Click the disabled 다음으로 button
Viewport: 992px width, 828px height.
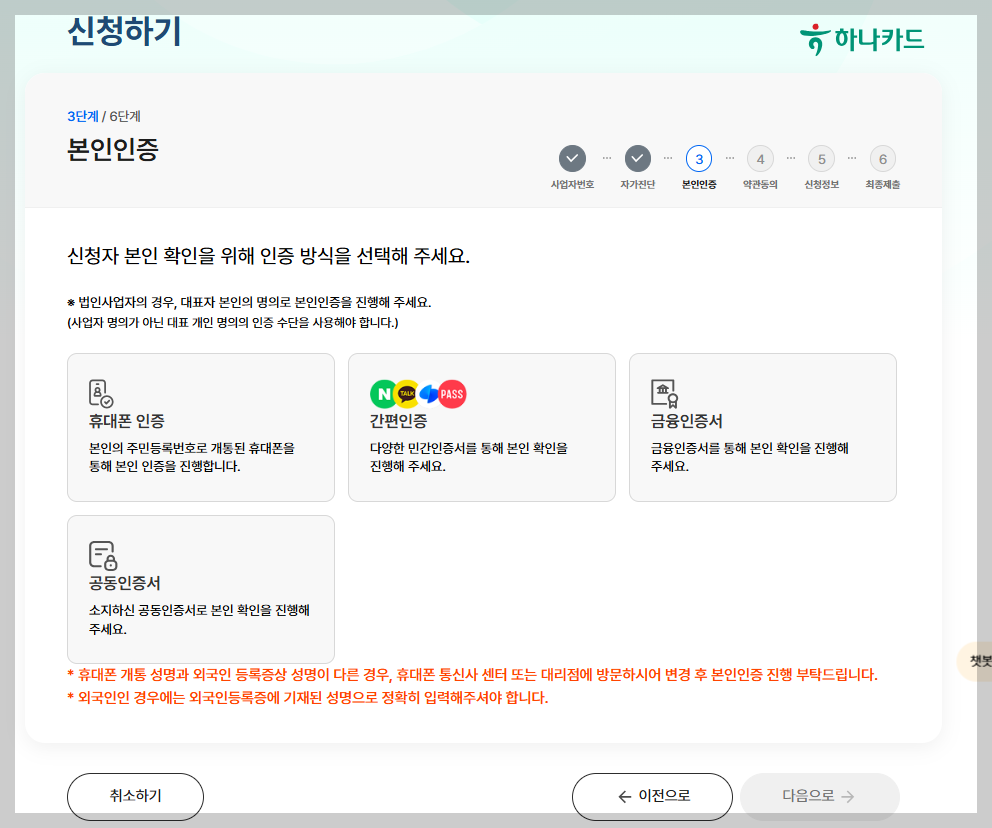[x=819, y=796]
